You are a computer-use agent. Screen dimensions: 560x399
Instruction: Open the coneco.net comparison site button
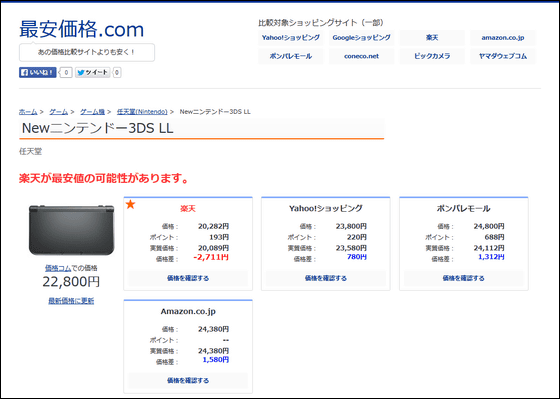[x=361, y=56]
